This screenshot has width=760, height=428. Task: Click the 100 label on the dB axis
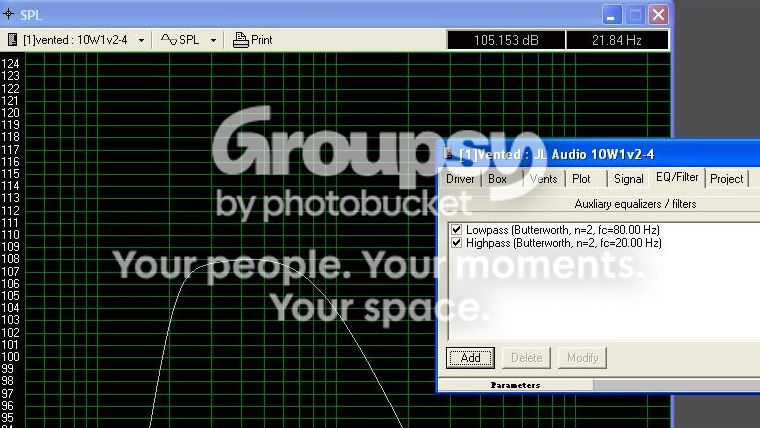(x=10, y=357)
